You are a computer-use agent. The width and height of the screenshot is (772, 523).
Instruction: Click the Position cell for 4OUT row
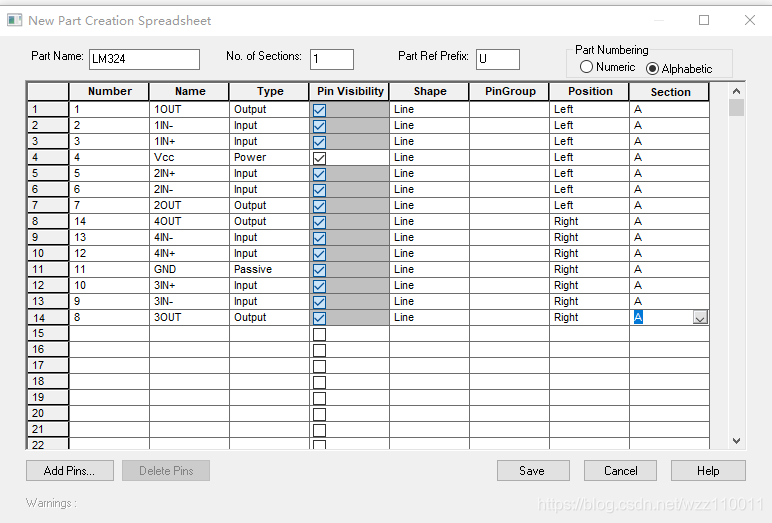pos(589,222)
